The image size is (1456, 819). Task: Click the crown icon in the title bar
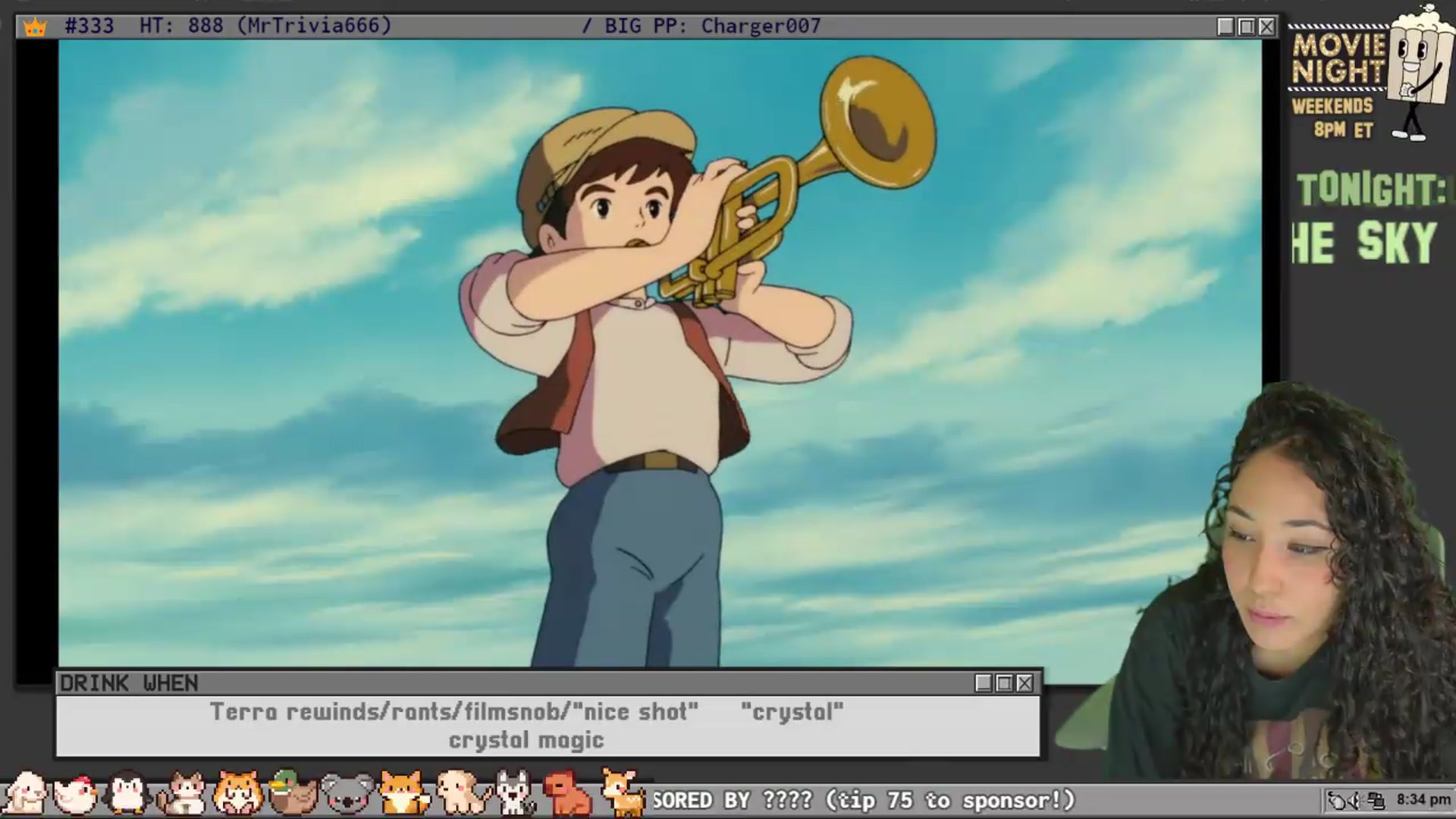tap(35, 27)
